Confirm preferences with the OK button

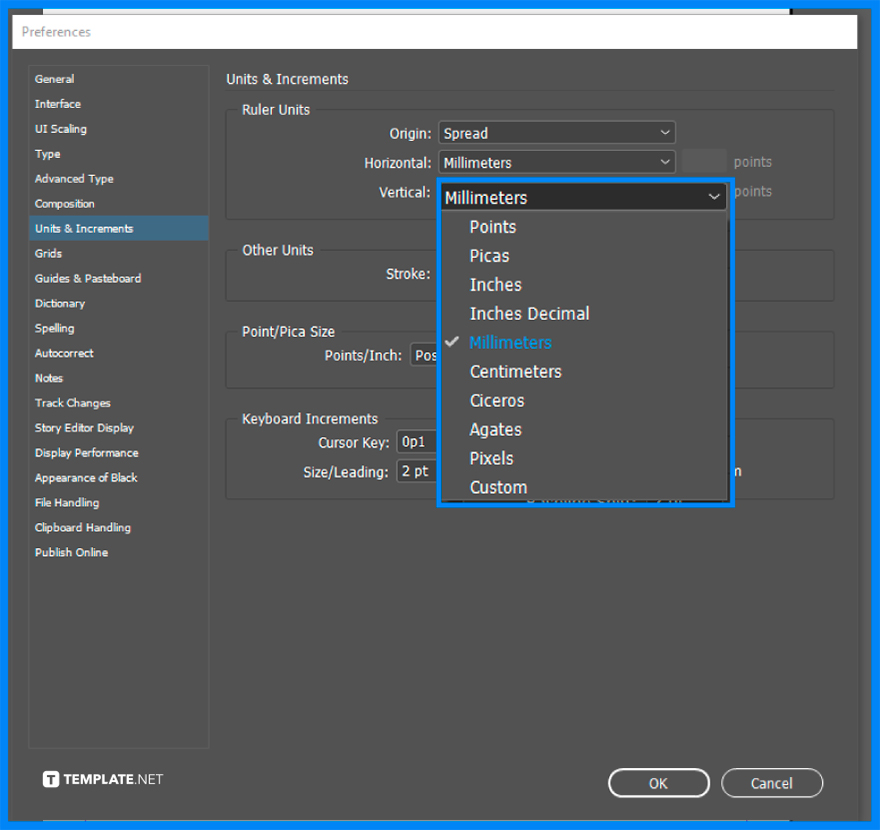[658, 783]
